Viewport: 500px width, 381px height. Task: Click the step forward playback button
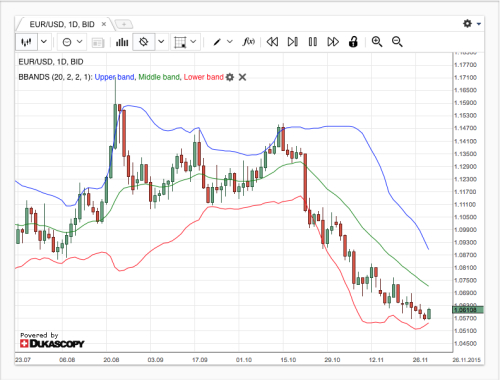tap(293, 42)
